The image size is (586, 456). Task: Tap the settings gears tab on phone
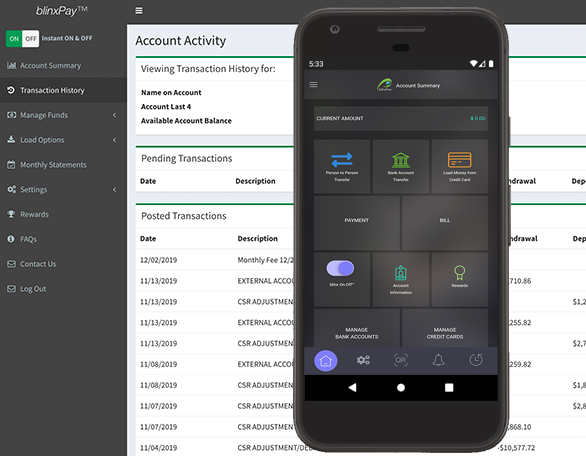click(x=363, y=360)
